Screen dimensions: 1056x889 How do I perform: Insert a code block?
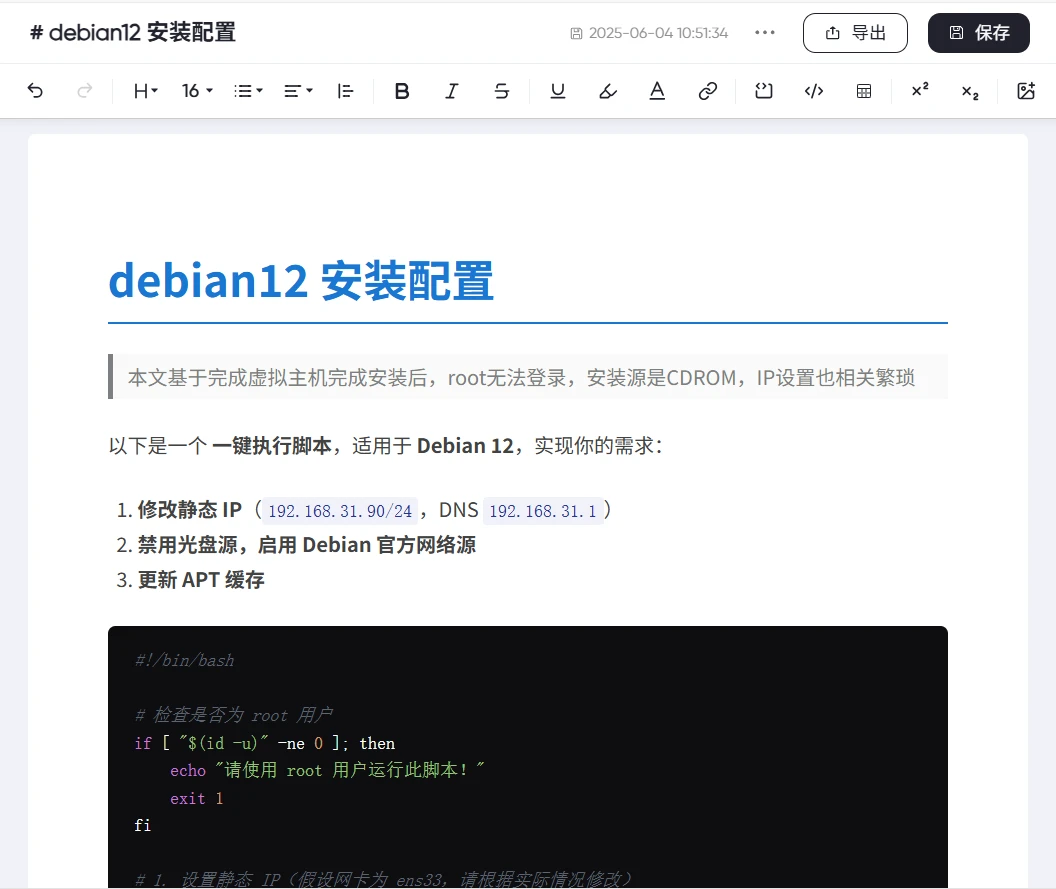814,90
